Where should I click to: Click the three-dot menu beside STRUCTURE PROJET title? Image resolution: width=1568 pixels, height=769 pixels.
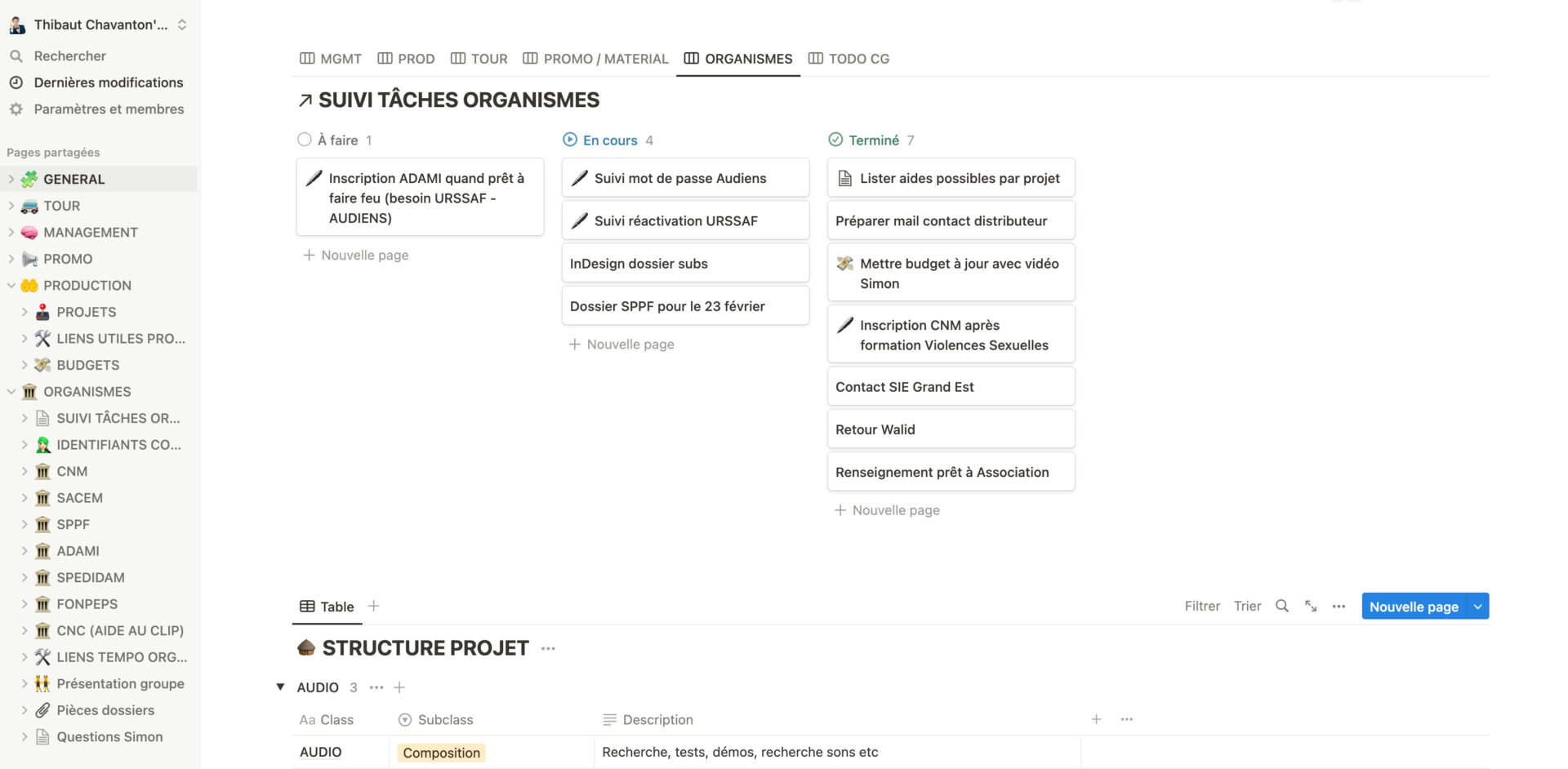[x=548, y=648]
